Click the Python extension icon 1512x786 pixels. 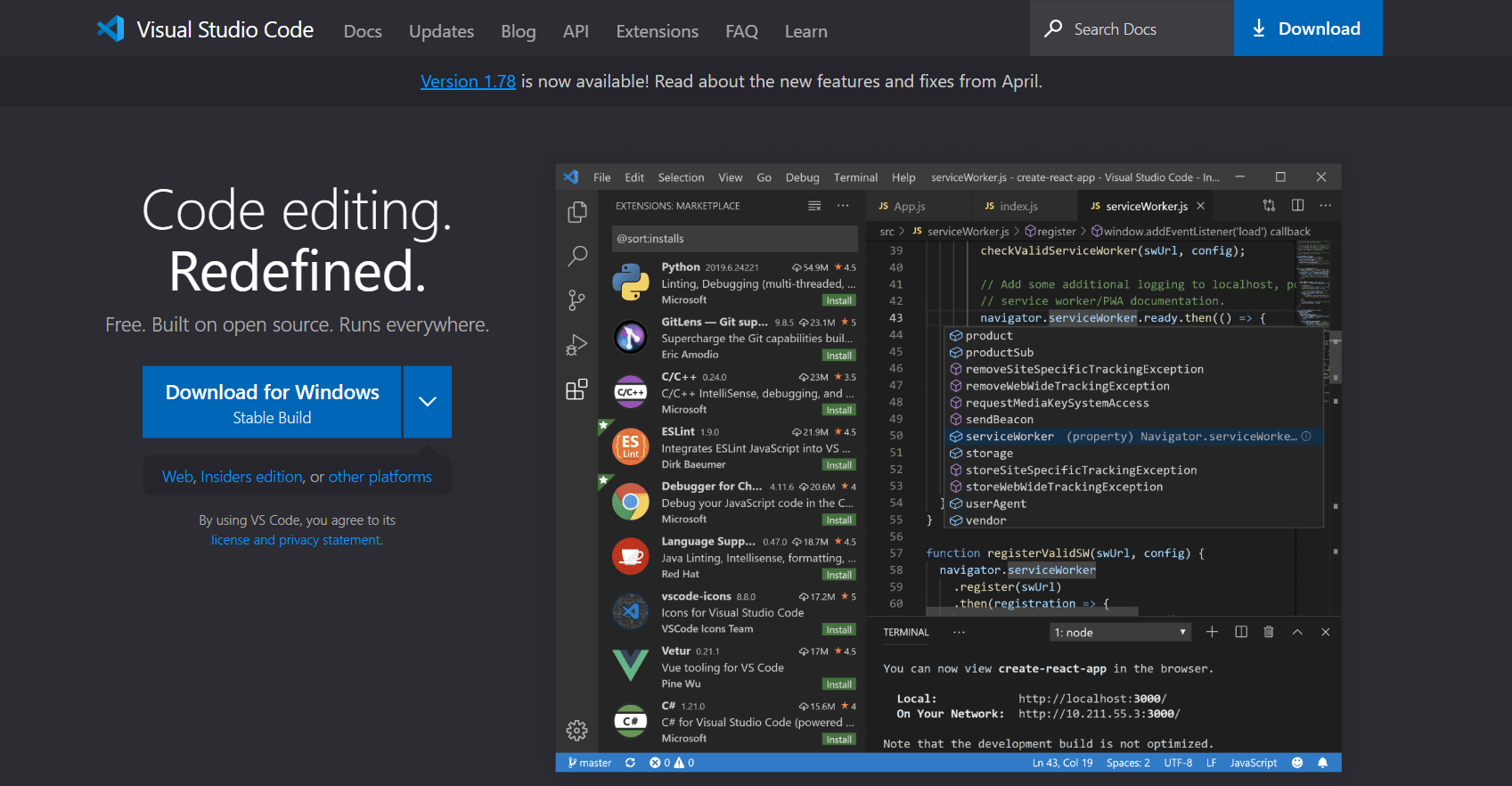(x=631, y=282)
